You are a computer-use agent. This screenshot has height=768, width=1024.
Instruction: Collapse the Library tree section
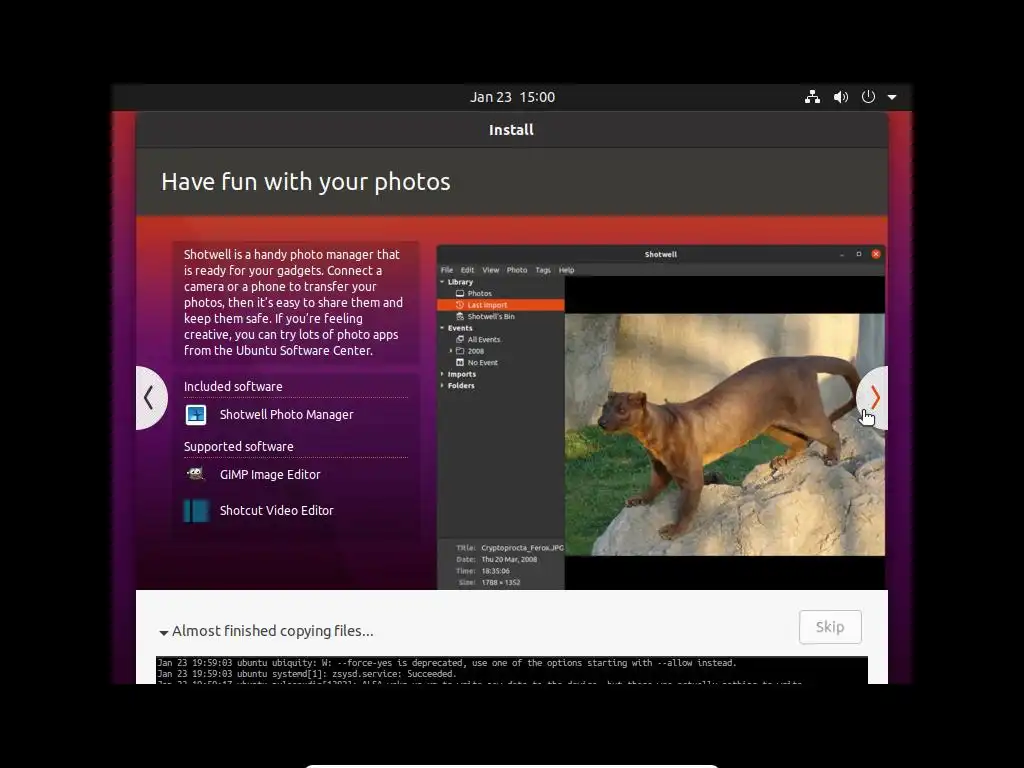442,282
